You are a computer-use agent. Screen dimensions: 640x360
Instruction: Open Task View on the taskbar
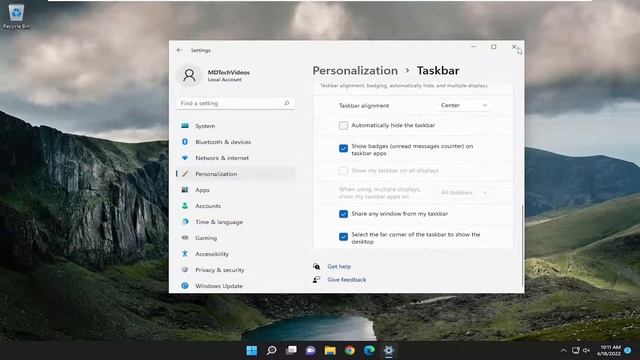[x=291, y=351]
